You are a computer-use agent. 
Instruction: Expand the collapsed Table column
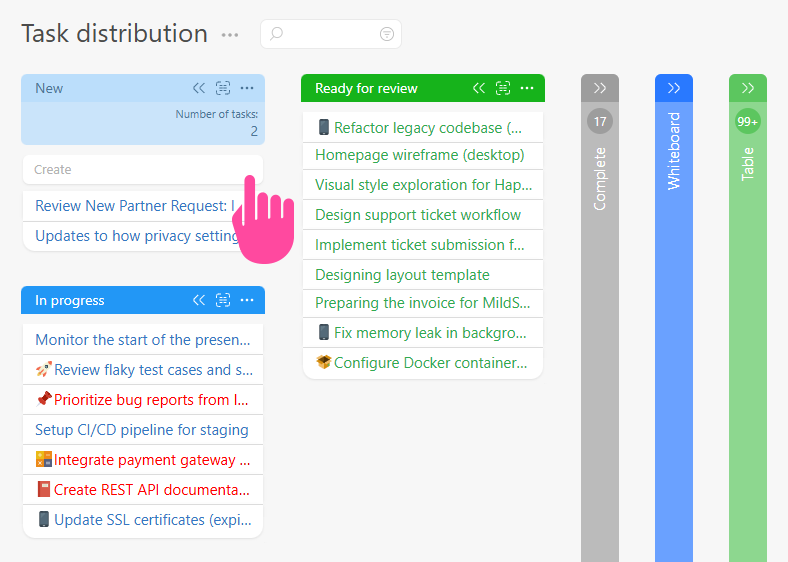(748, 88)
